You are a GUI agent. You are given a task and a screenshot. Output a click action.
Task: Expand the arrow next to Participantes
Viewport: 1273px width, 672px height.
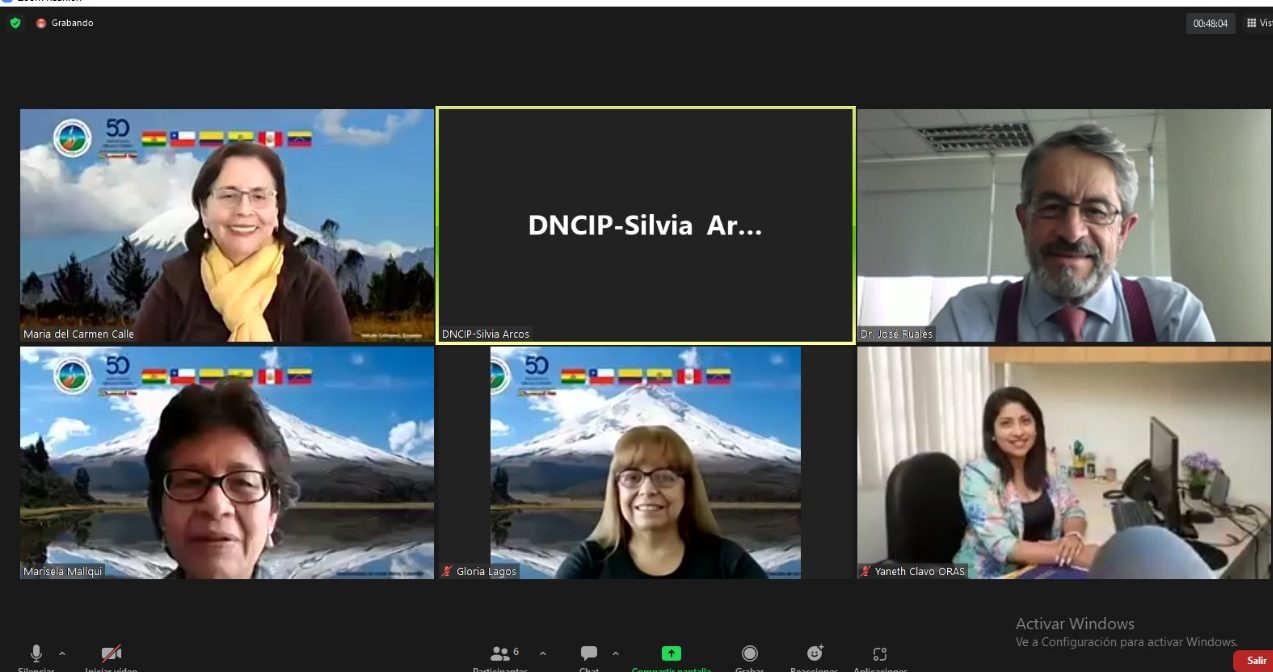click(x=542, y=653)
